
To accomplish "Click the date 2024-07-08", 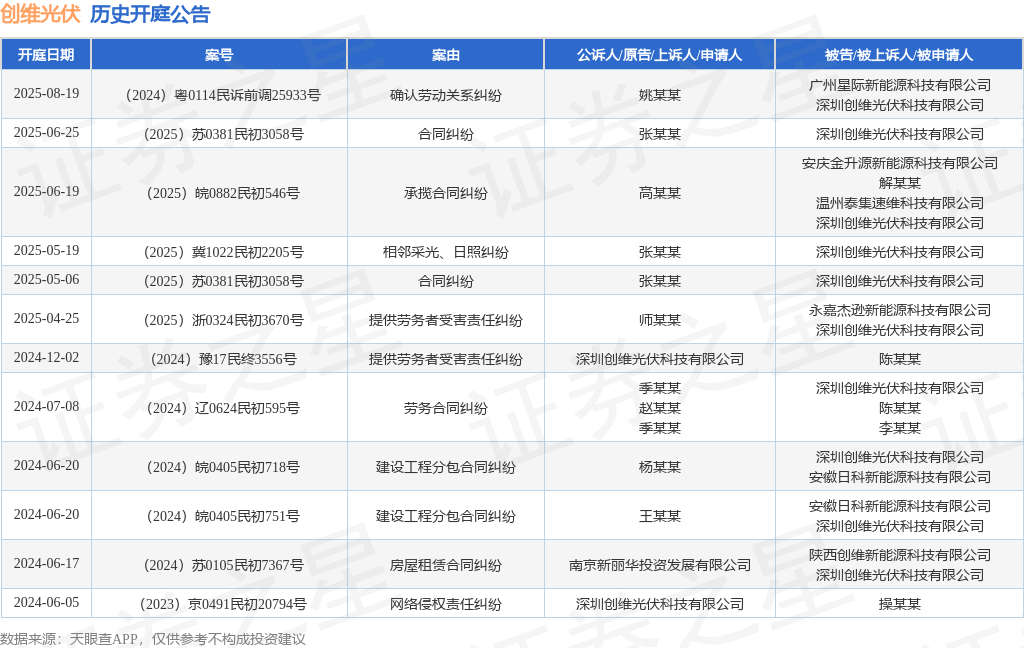I will pos(46,407).
